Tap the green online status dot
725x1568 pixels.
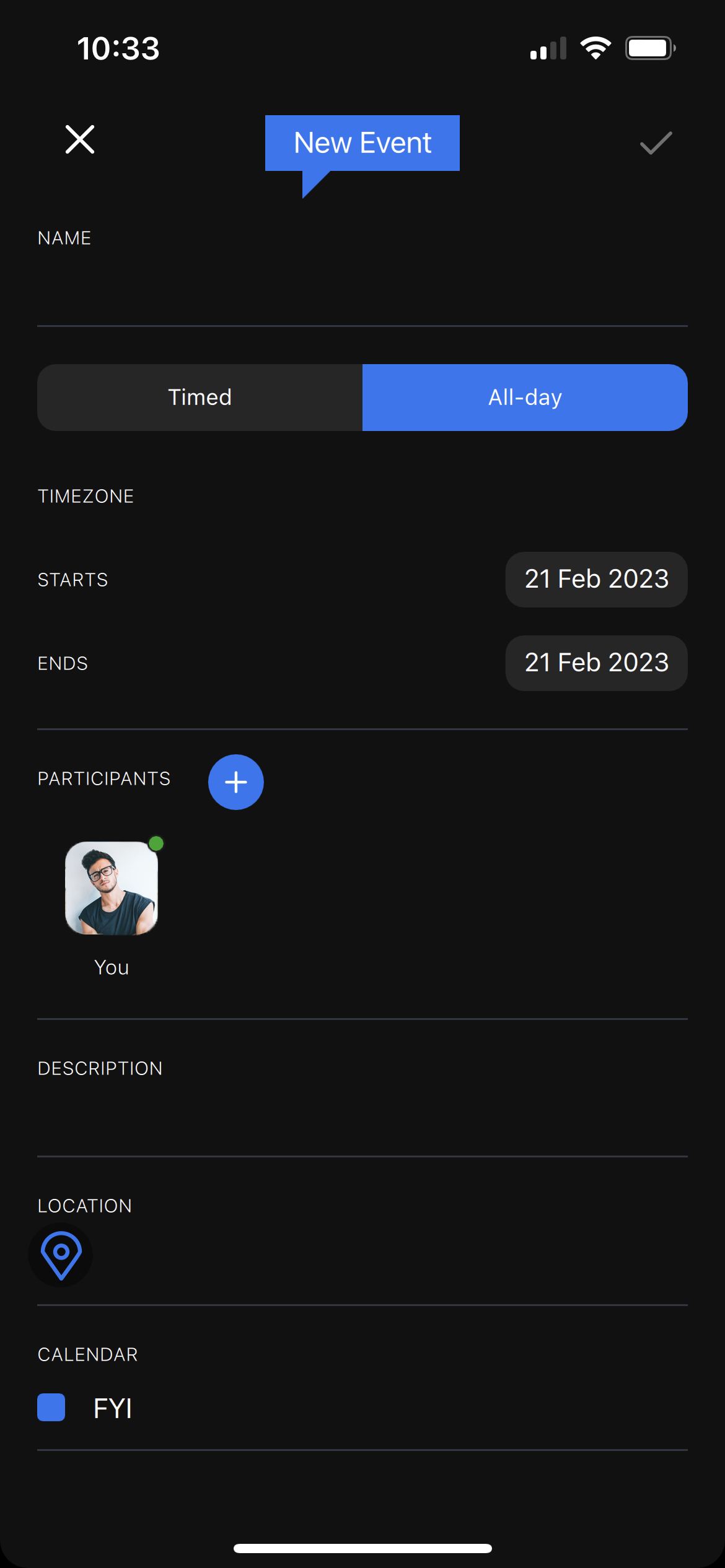(156, 843)
